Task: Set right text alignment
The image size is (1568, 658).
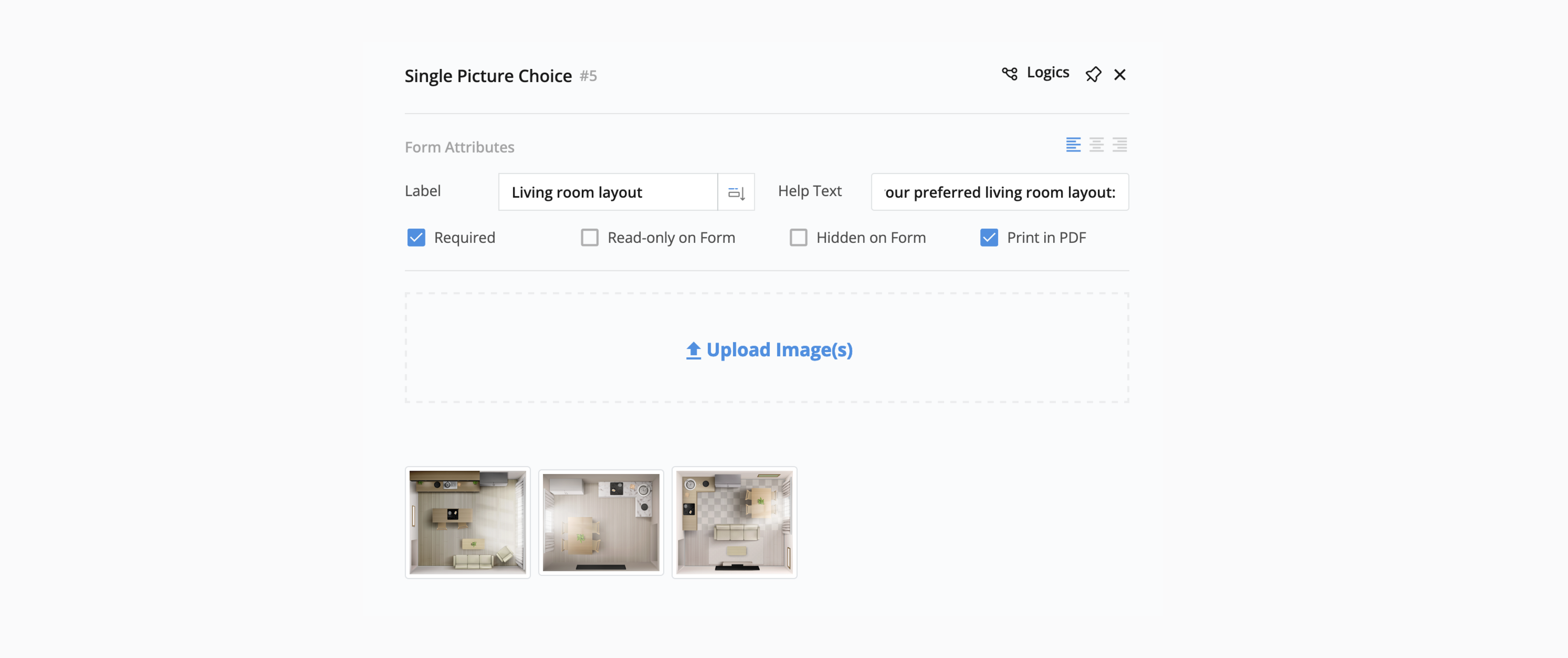Action: [1119, 144]
